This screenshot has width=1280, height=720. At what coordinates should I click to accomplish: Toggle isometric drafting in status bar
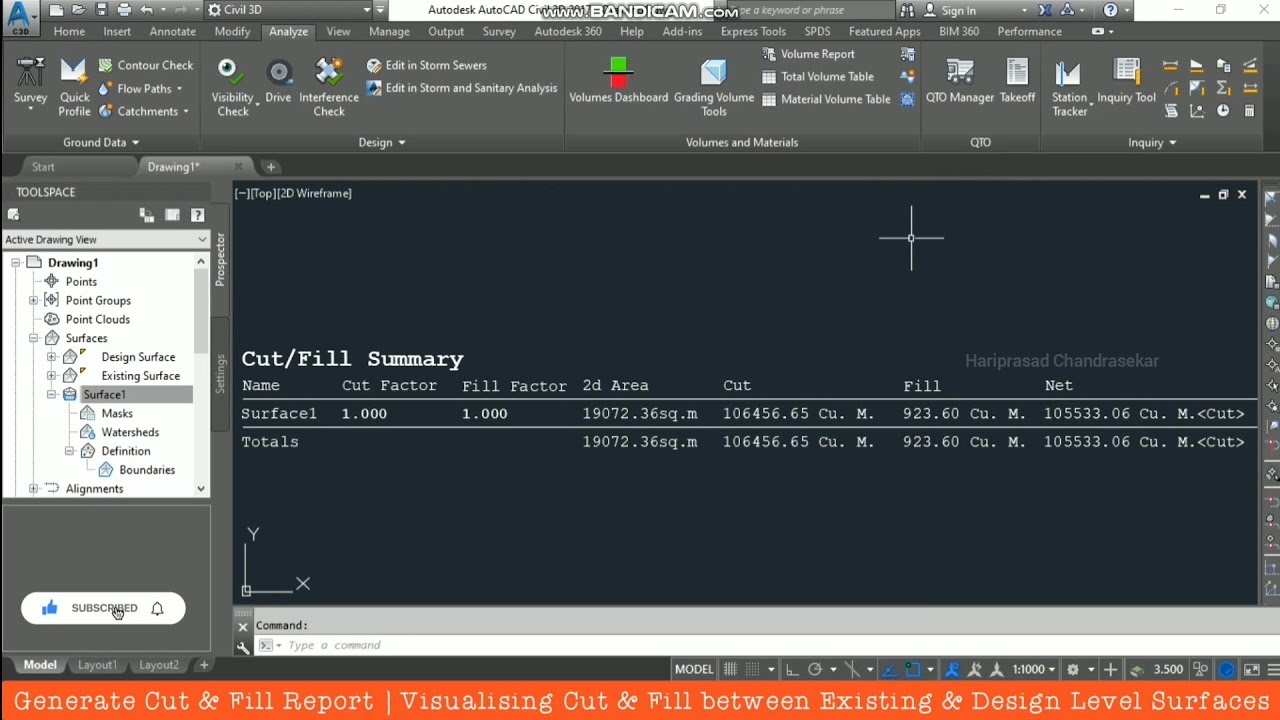(x=852, y=669)
